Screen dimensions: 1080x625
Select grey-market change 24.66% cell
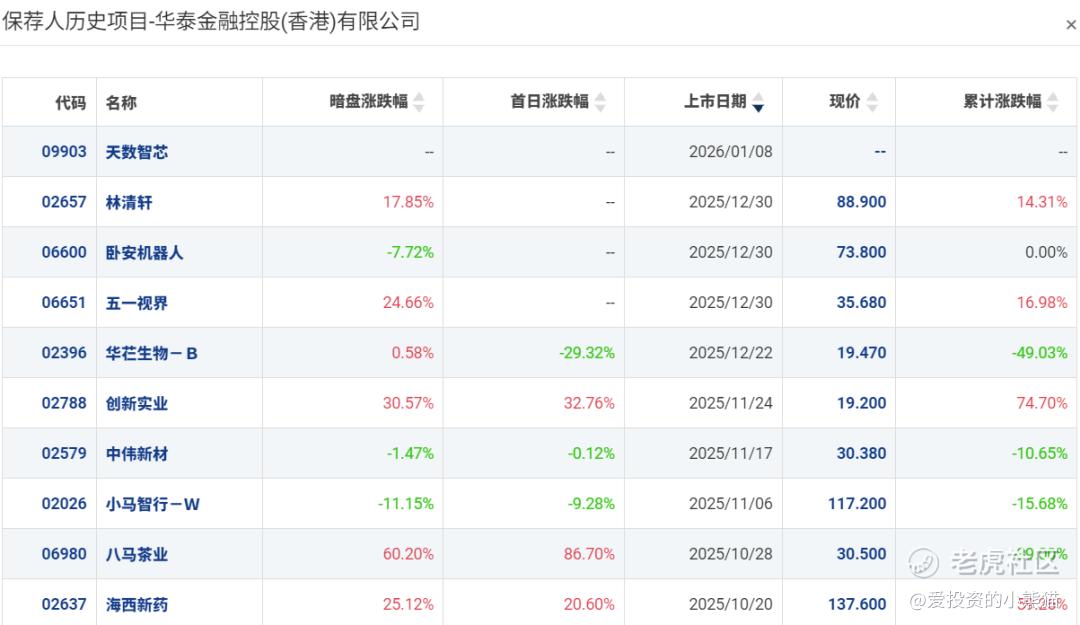(x=408, y=303)
